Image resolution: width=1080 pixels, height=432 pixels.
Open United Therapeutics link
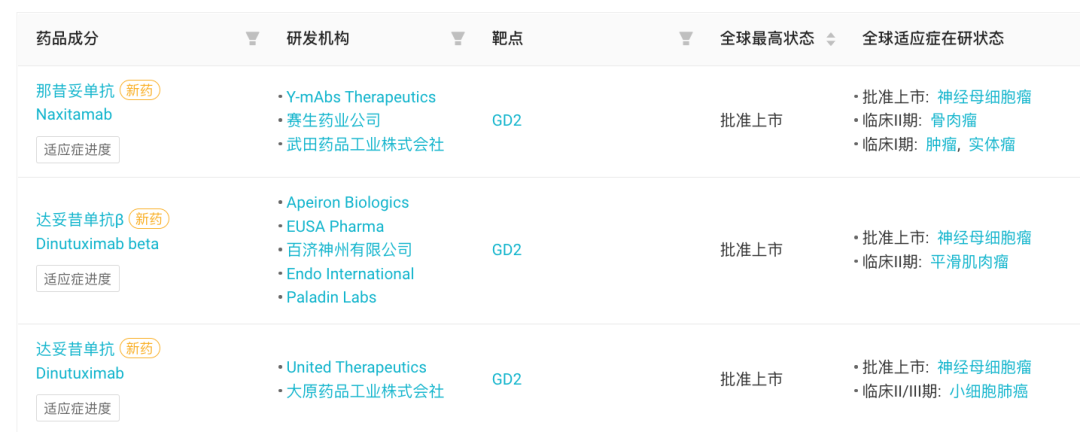click(356, 367)
